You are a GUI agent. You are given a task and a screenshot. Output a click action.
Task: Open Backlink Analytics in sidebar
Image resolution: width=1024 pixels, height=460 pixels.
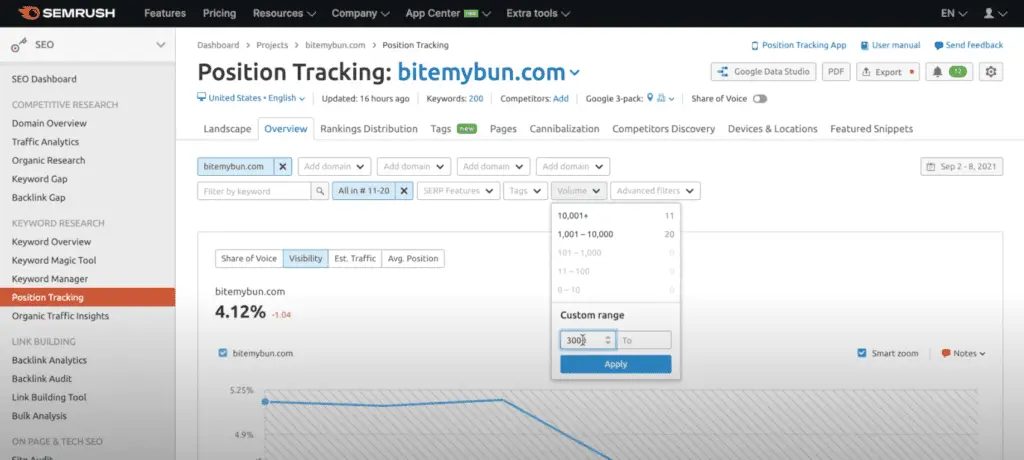click(x=49, y=360)
